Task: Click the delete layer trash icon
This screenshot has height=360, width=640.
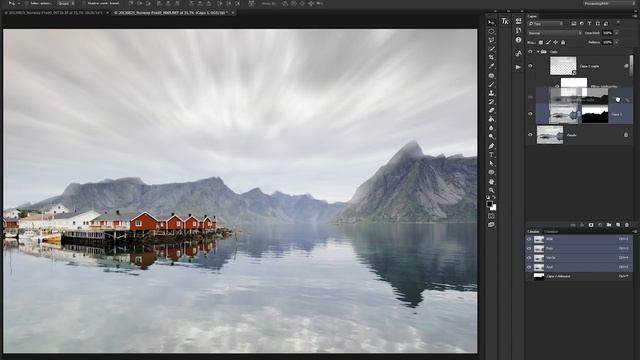Action: (x=627, y=225)
